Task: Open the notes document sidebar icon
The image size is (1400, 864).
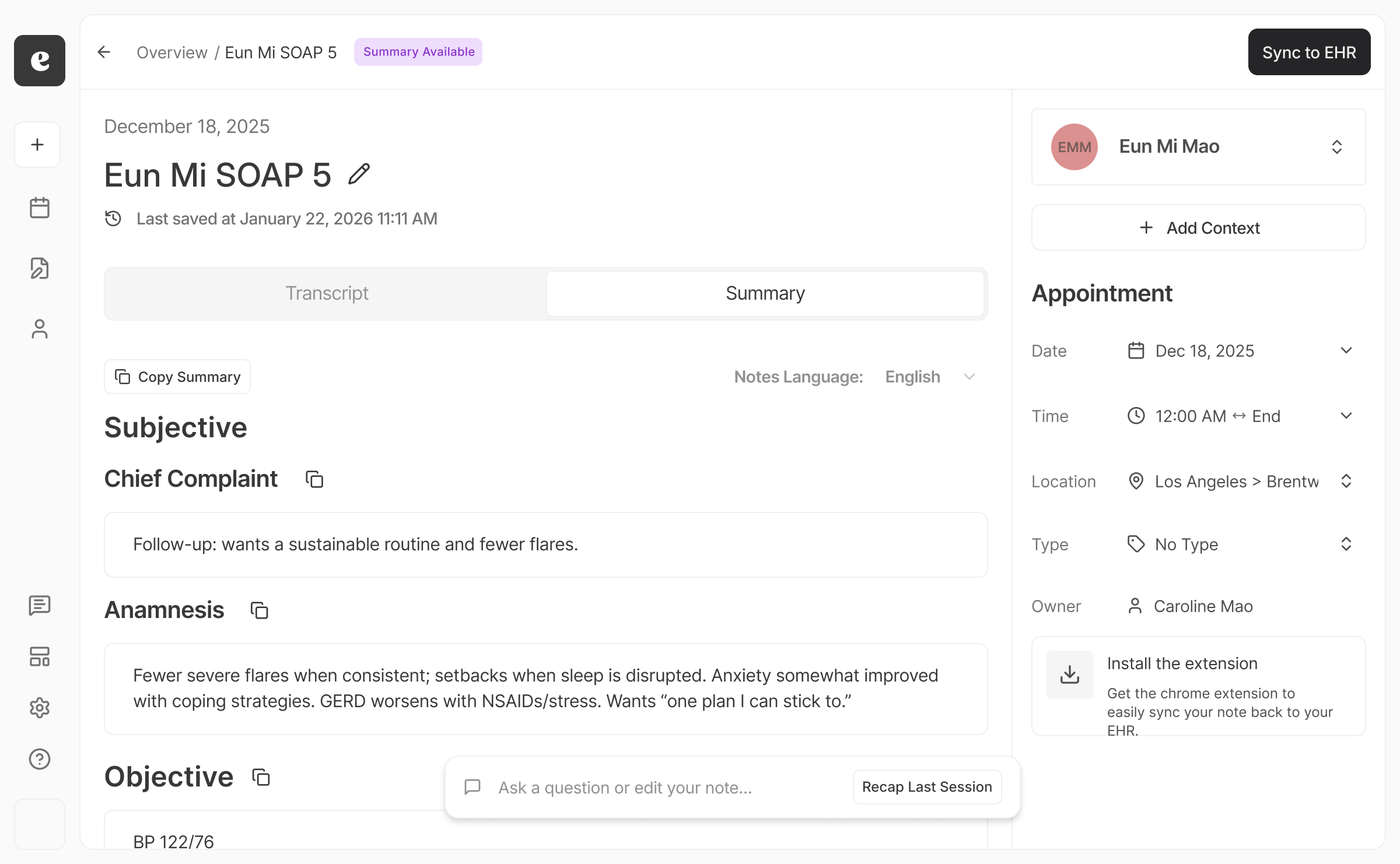Action: click(x=40, y=268)
